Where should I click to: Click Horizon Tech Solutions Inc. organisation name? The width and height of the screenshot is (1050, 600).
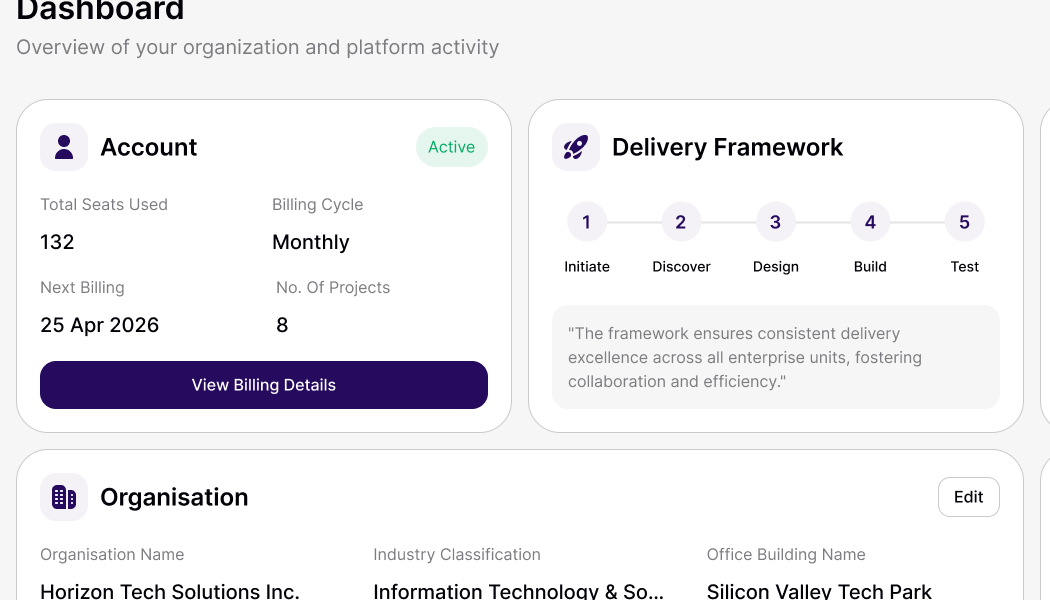[169, 591]
